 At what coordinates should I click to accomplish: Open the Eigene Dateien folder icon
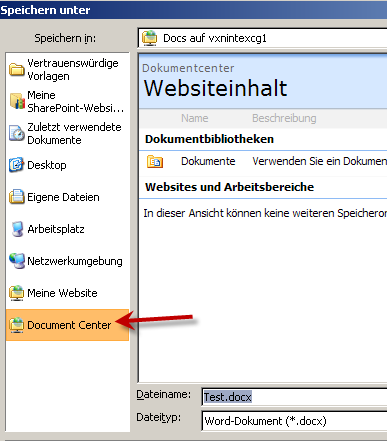16,197
